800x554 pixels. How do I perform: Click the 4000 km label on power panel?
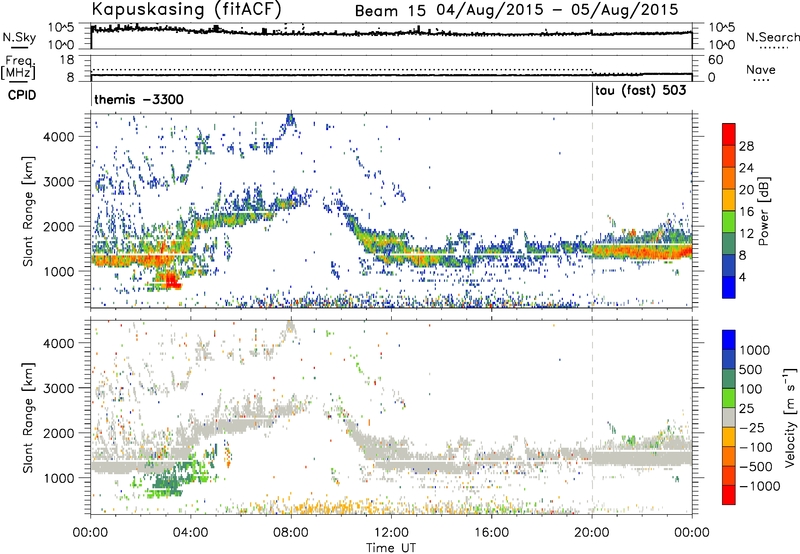[58, 137]
